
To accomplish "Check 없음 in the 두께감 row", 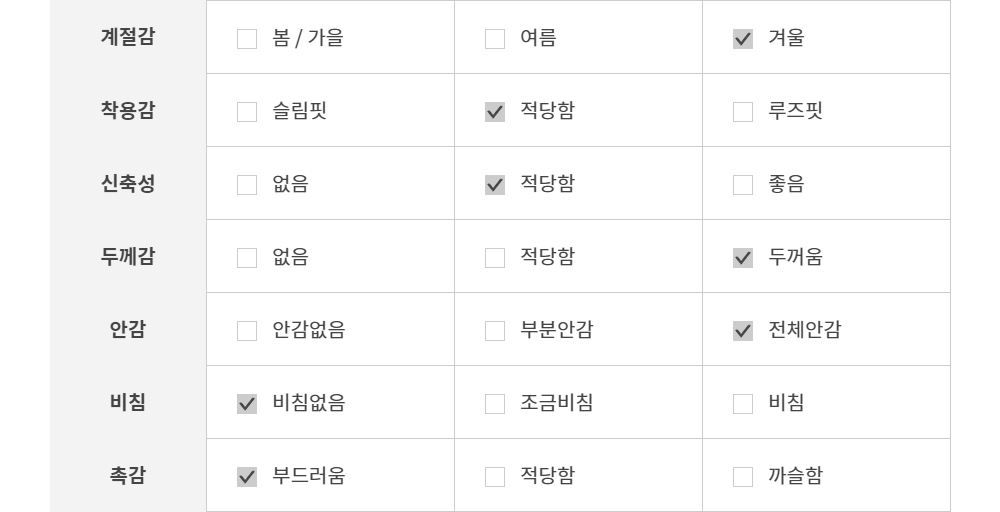I will pos(247,258).
